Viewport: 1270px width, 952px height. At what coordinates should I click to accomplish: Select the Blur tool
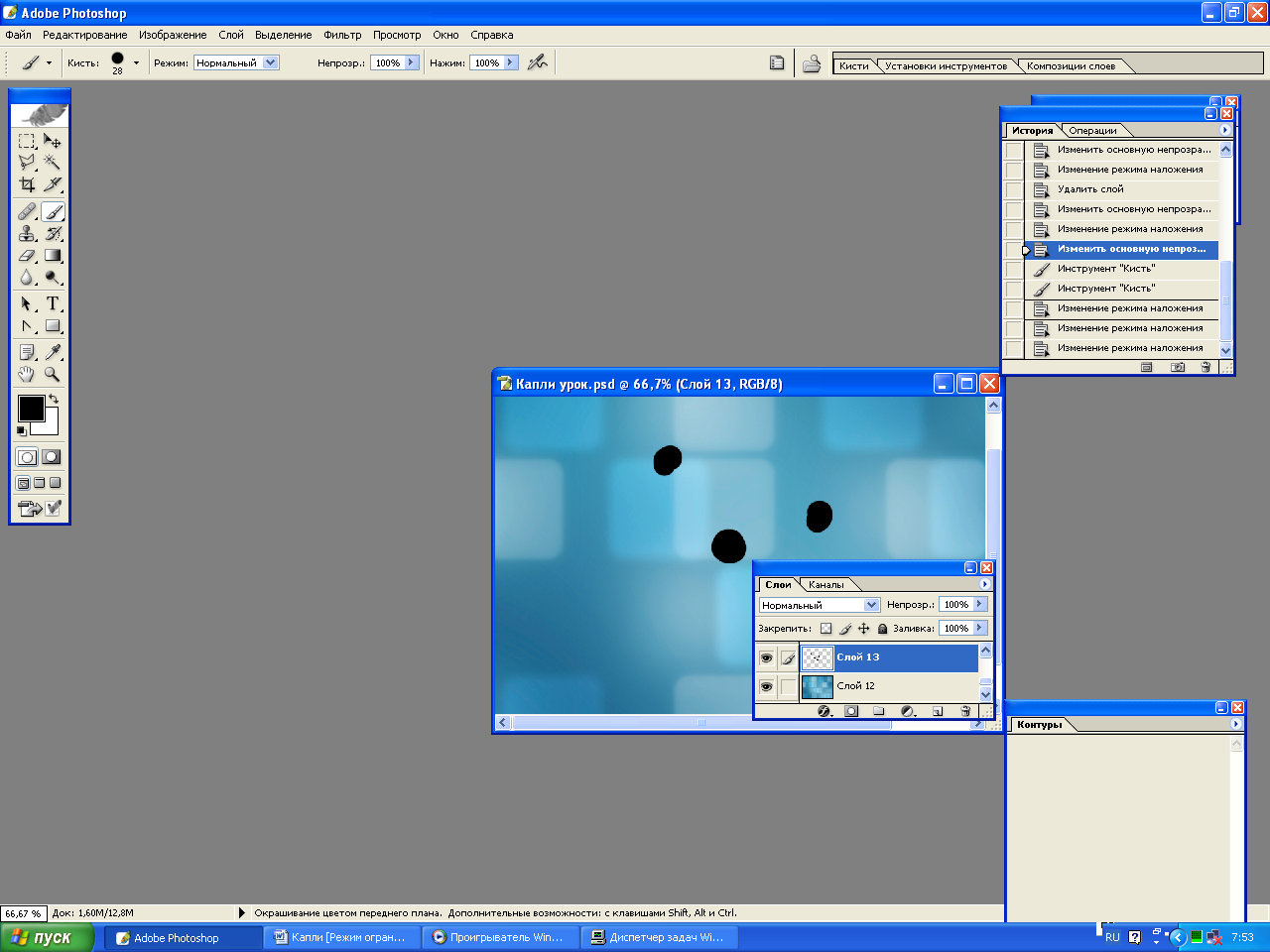(x=27, y=278)
